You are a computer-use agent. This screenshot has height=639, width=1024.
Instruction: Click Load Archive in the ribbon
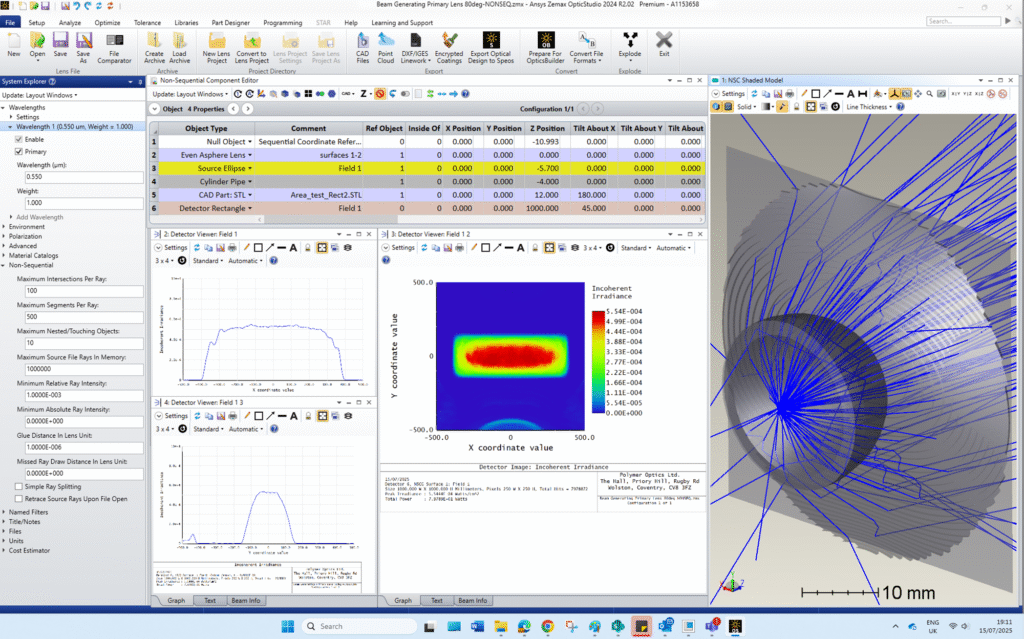pos(180,49)
